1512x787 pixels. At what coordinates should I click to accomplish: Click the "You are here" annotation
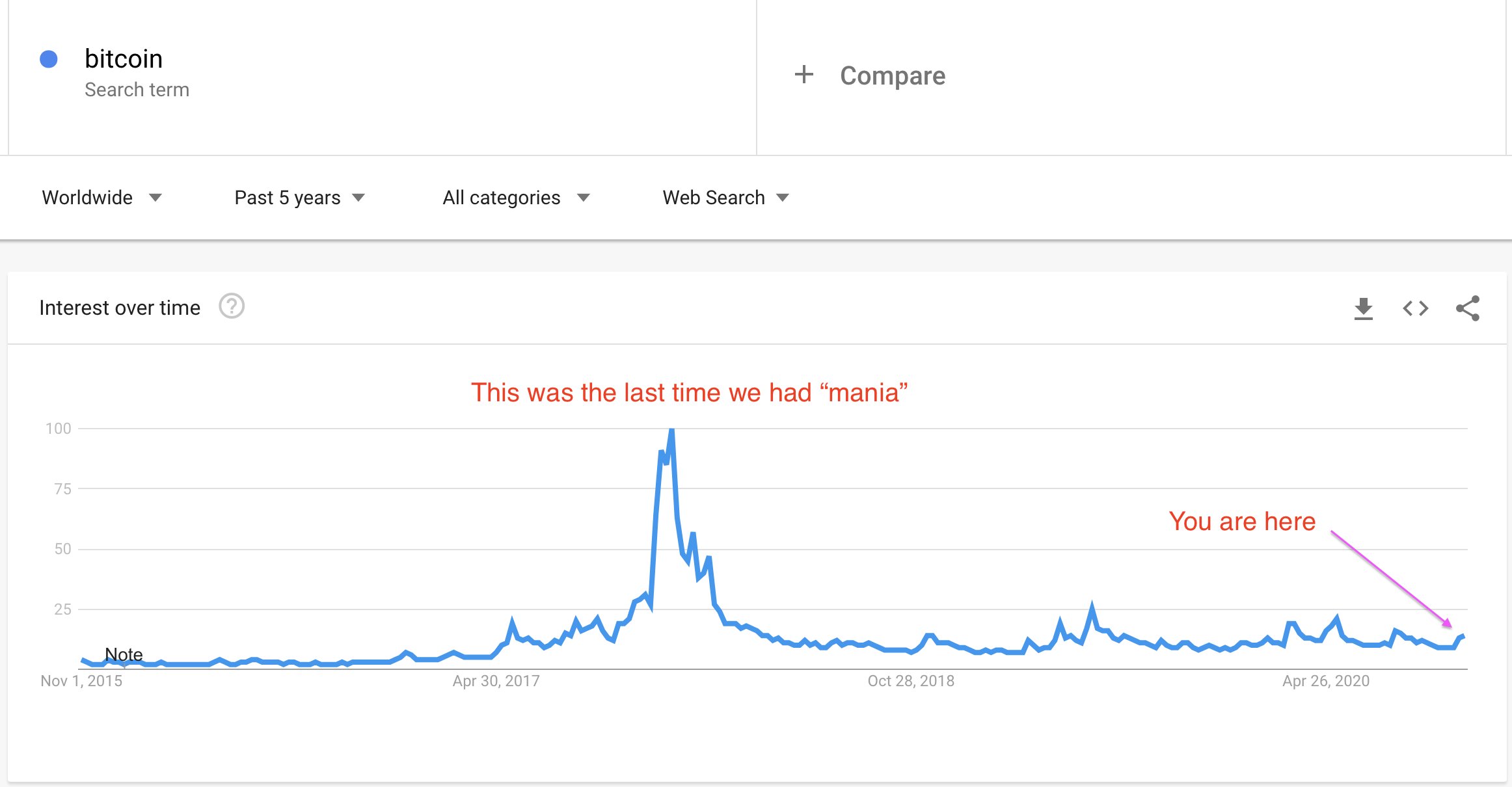(1242, 522)
